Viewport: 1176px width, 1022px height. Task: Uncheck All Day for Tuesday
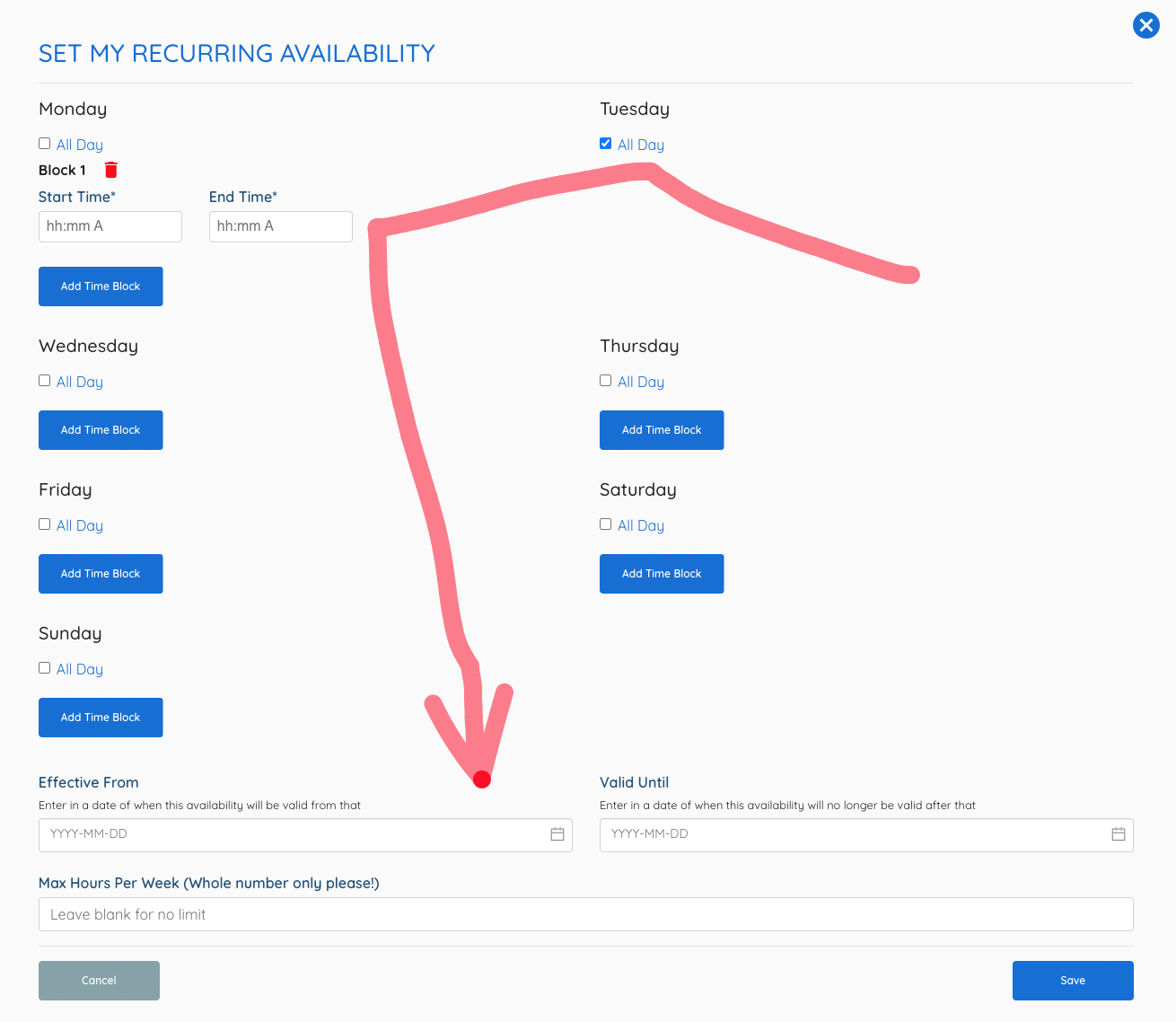click(x=606, y=144)
